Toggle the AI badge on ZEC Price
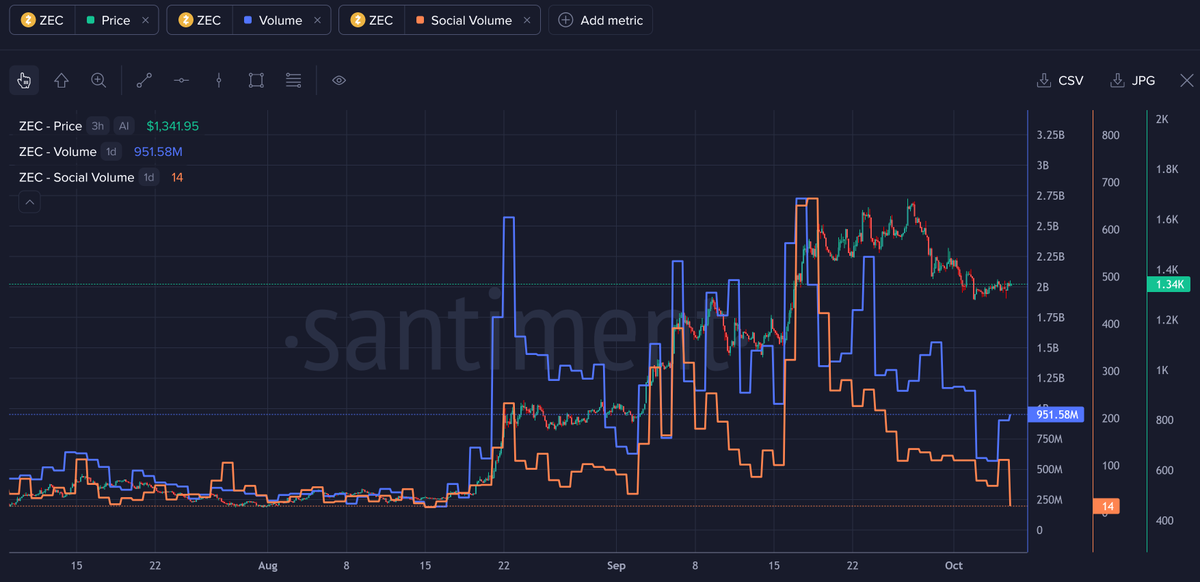 pos(124,126)
